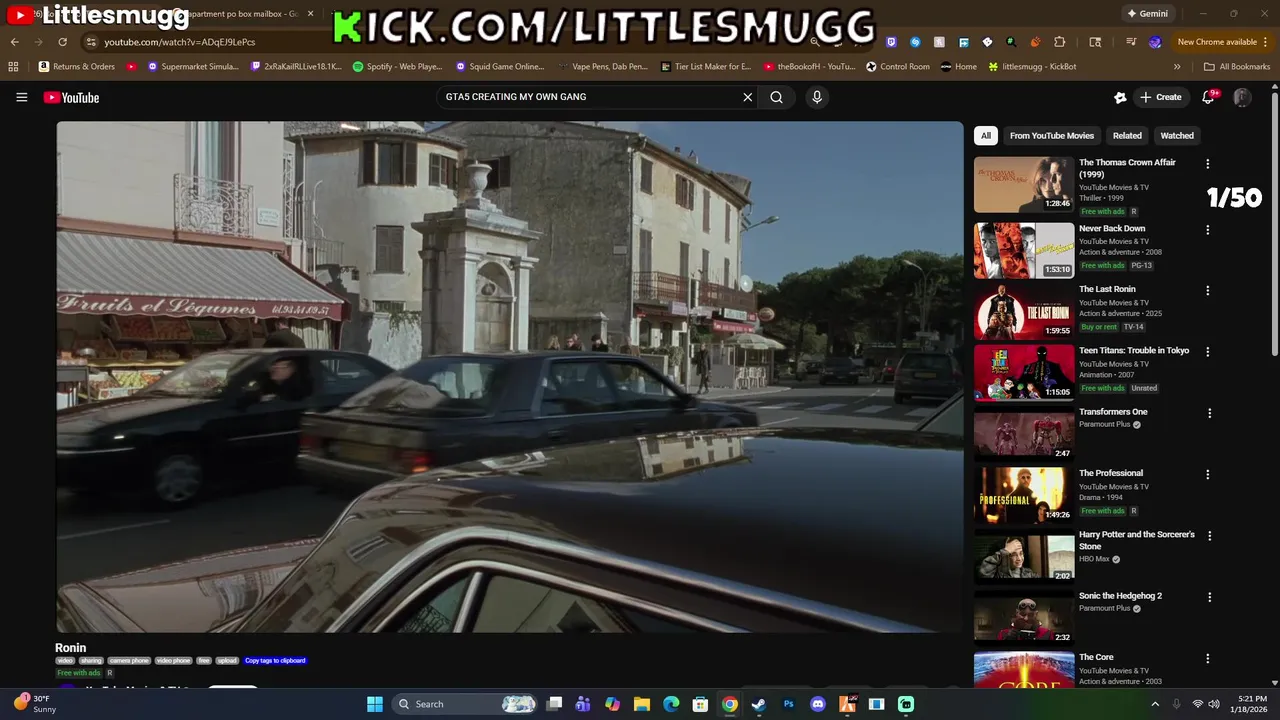Image resolution: width=1280 pixels, height=720 pixels.
Task: Open options menu for The Thomas Crown Affair
Action: point(1208,164)
